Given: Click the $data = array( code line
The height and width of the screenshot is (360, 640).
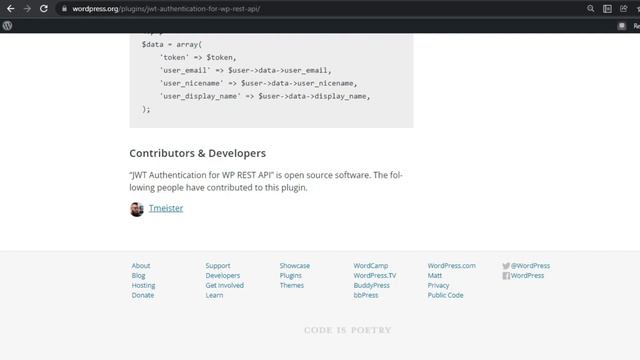Looking at the screenshot, I should [171, 44].
